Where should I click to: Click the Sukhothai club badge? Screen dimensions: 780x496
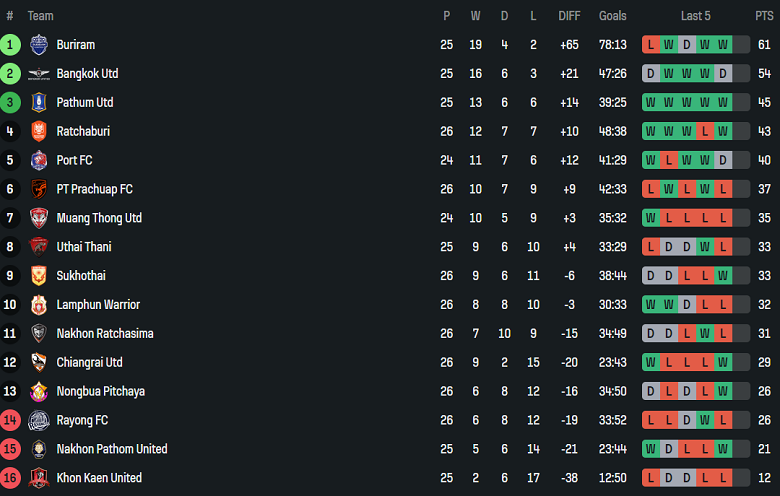click(x=39, y=276)
